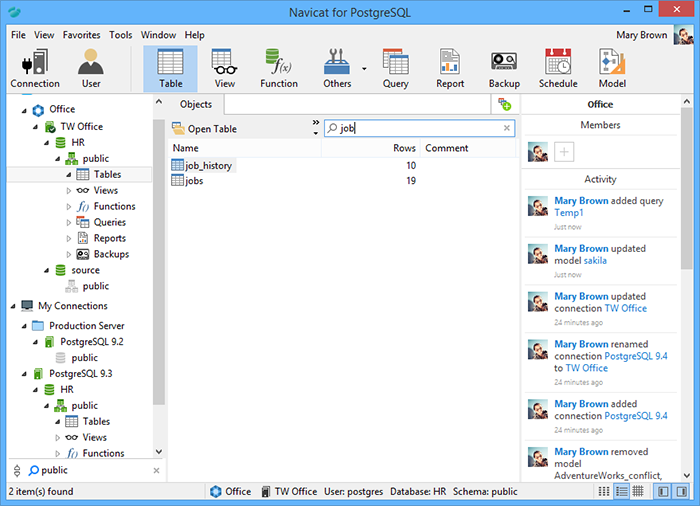
Task: Click the navigation tree scrollbar
Action: pos(159,261)
